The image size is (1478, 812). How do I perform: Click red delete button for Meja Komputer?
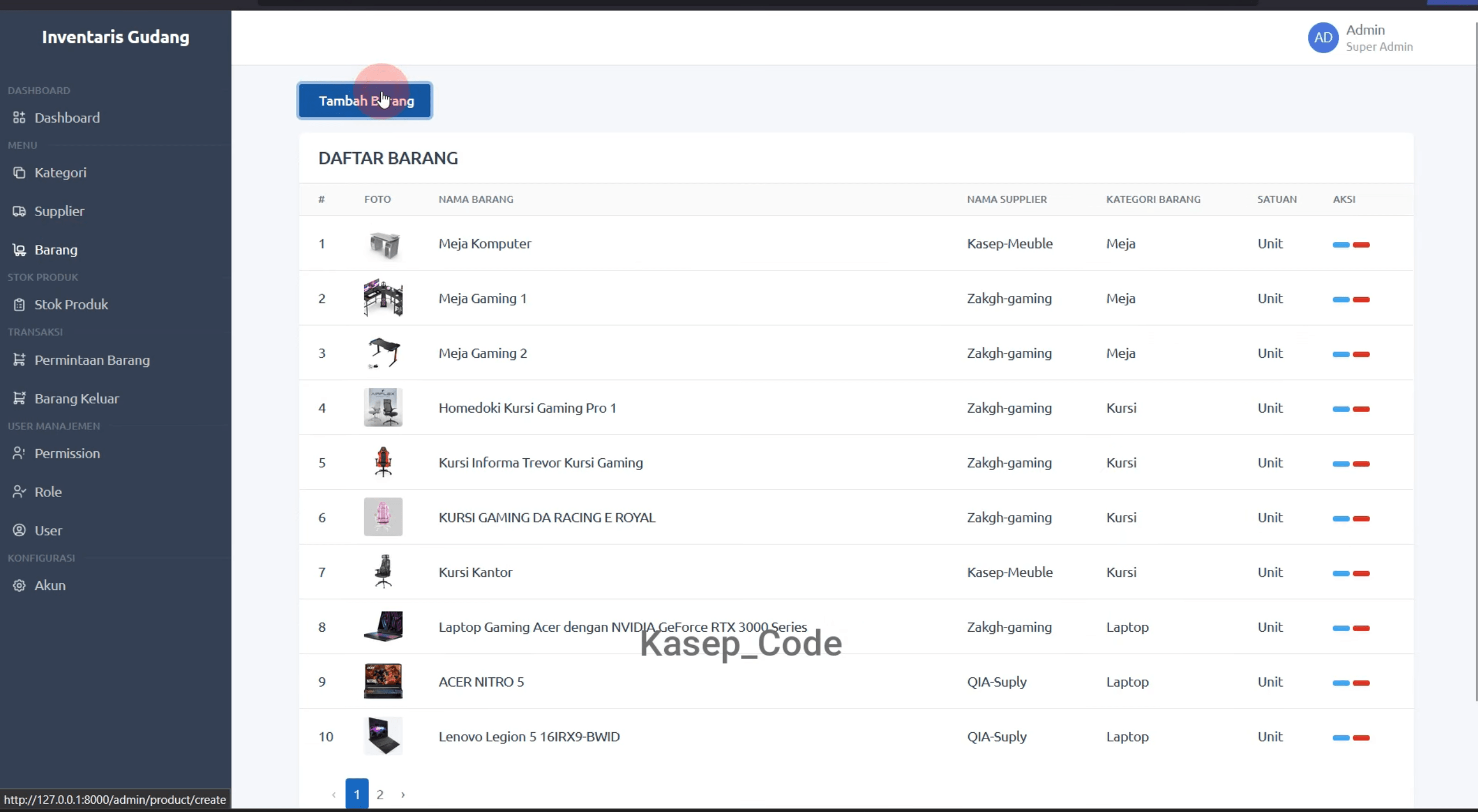[1361, 244]
